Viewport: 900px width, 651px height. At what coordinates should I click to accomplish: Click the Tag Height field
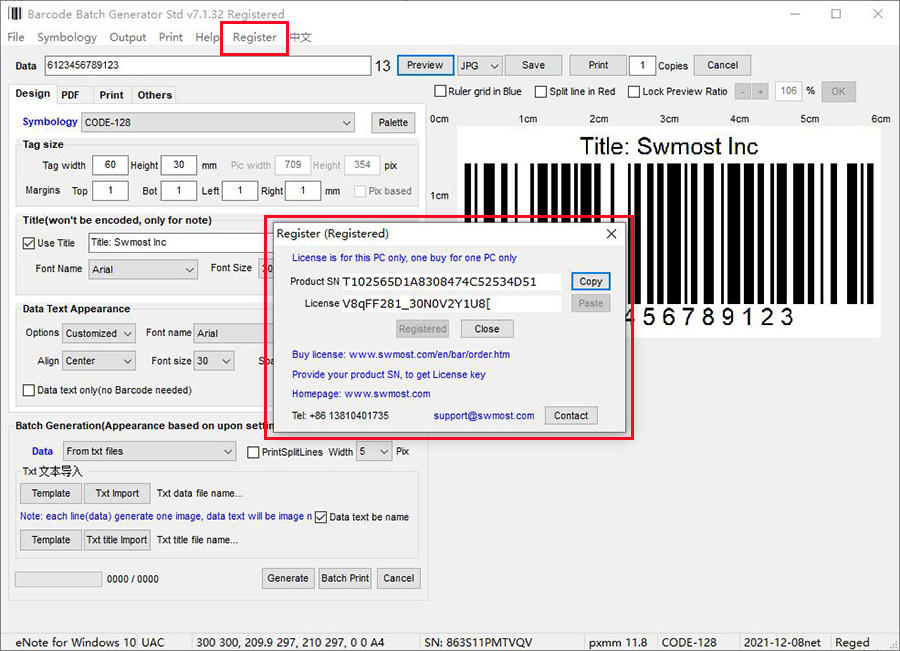pyautogui.click(x=179, y=165)
